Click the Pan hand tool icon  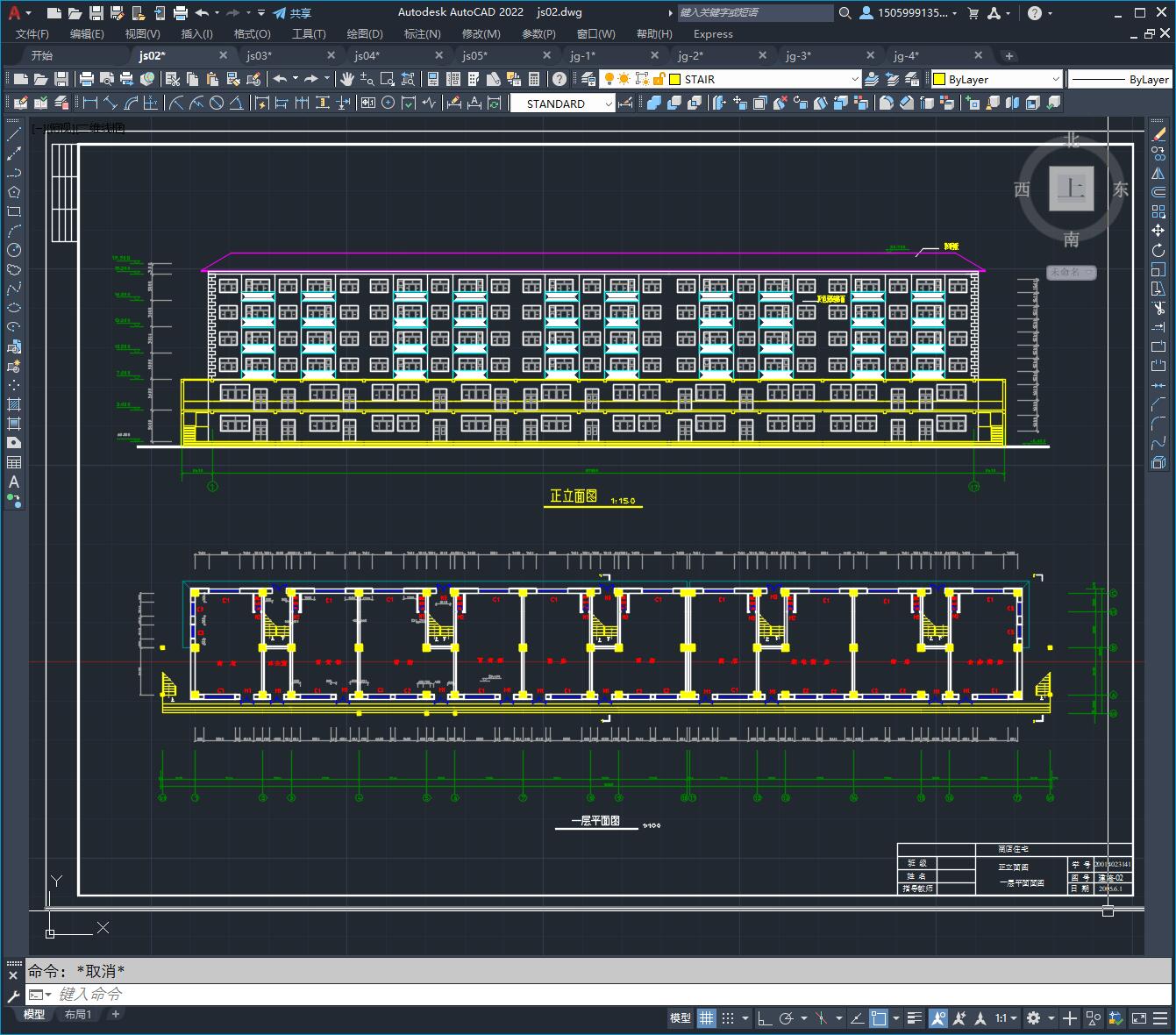tap(346, 79)
